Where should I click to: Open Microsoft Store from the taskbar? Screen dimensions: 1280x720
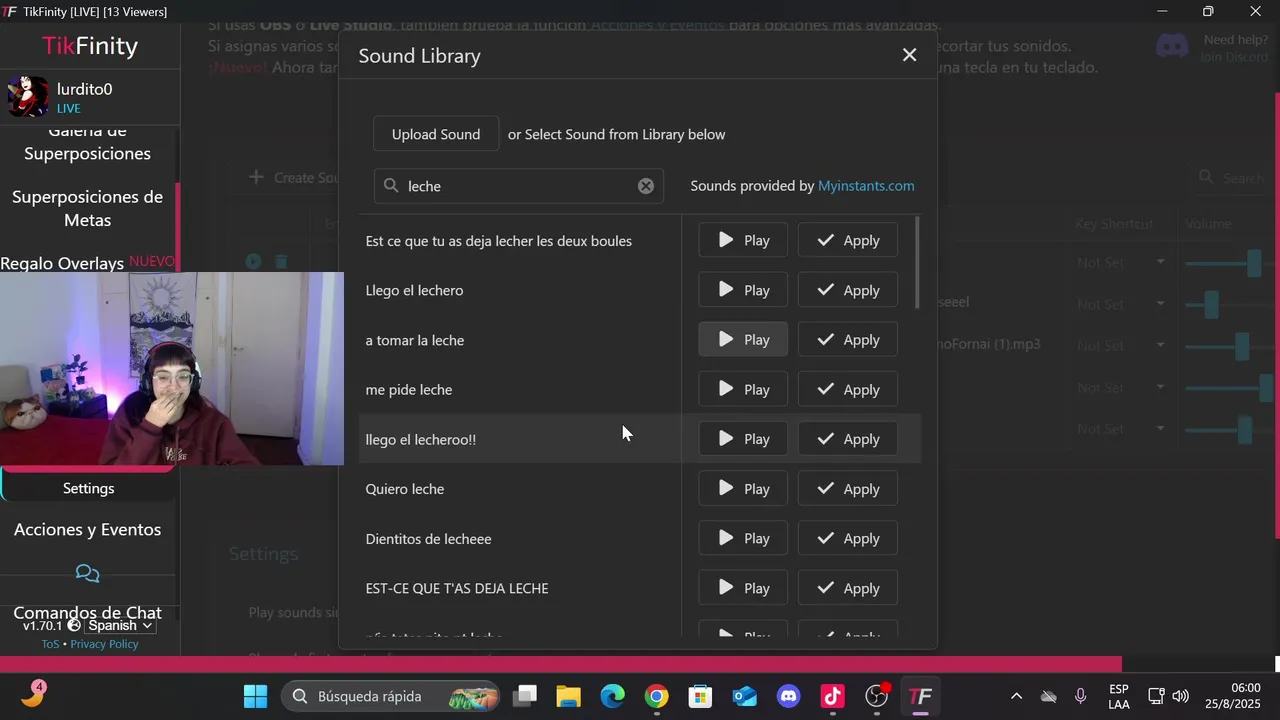point(700,696)
